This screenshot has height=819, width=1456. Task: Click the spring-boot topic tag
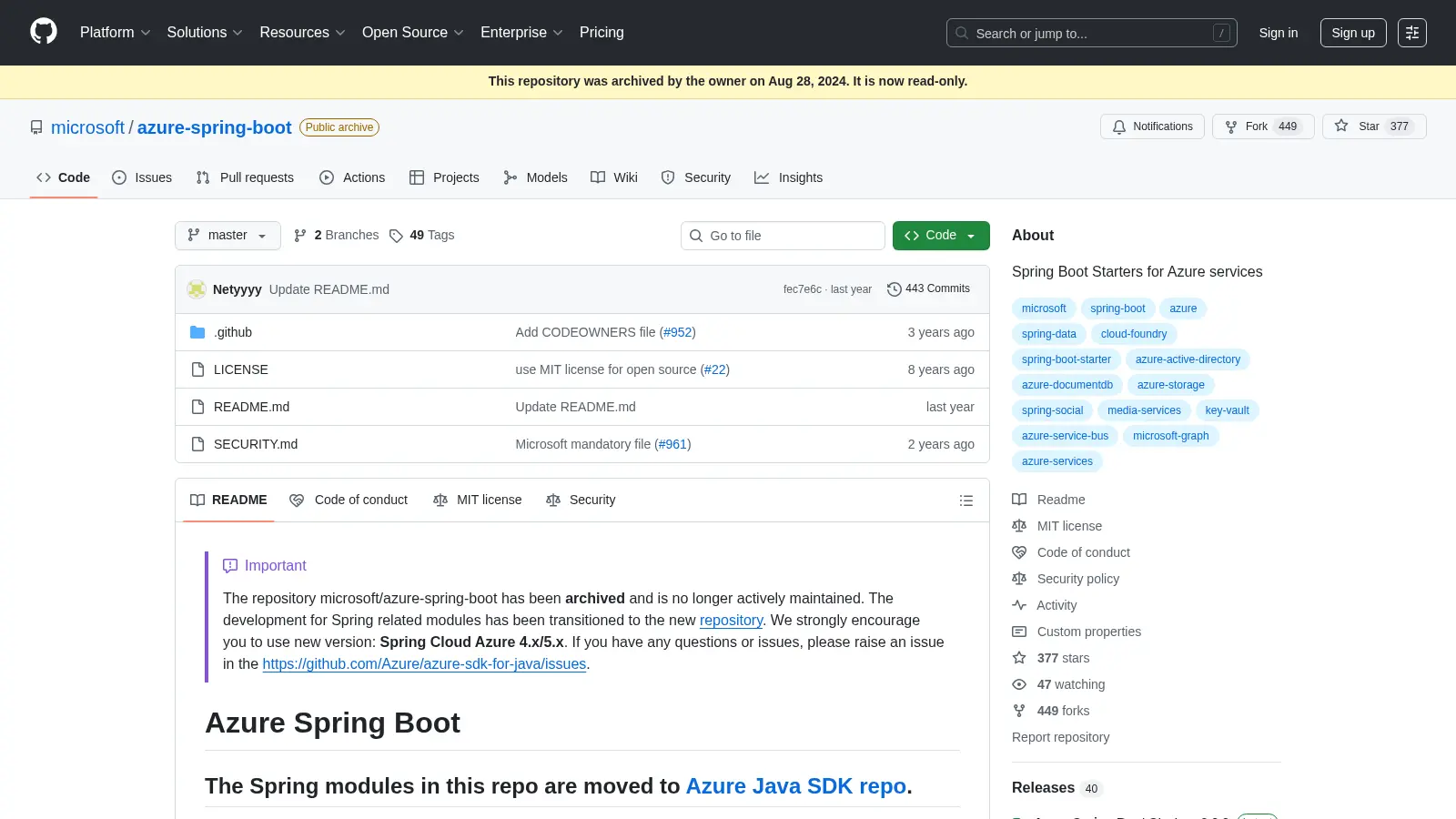(x=1117, y=308)
